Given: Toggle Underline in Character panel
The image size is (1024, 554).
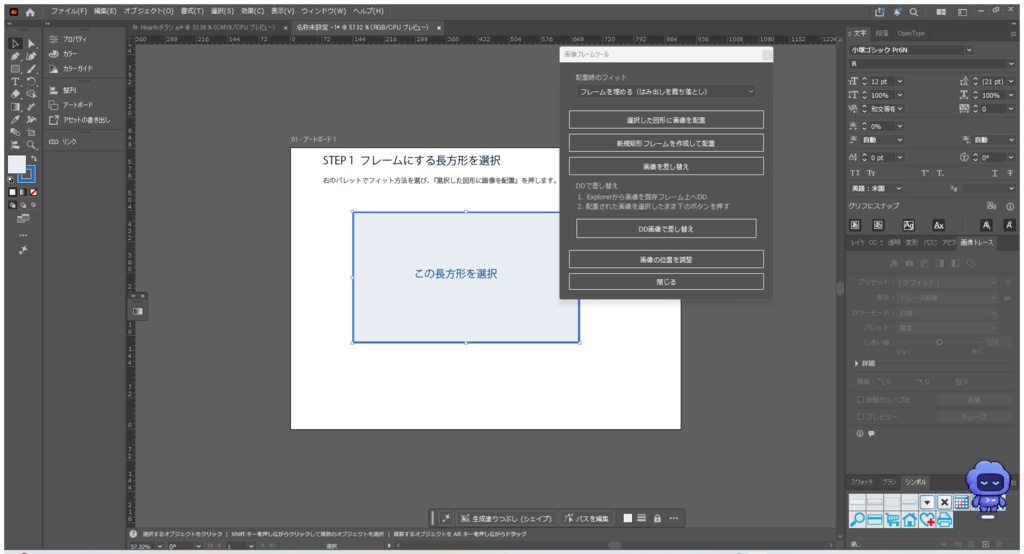Looking at the screenshot, I should coord(994,173).
